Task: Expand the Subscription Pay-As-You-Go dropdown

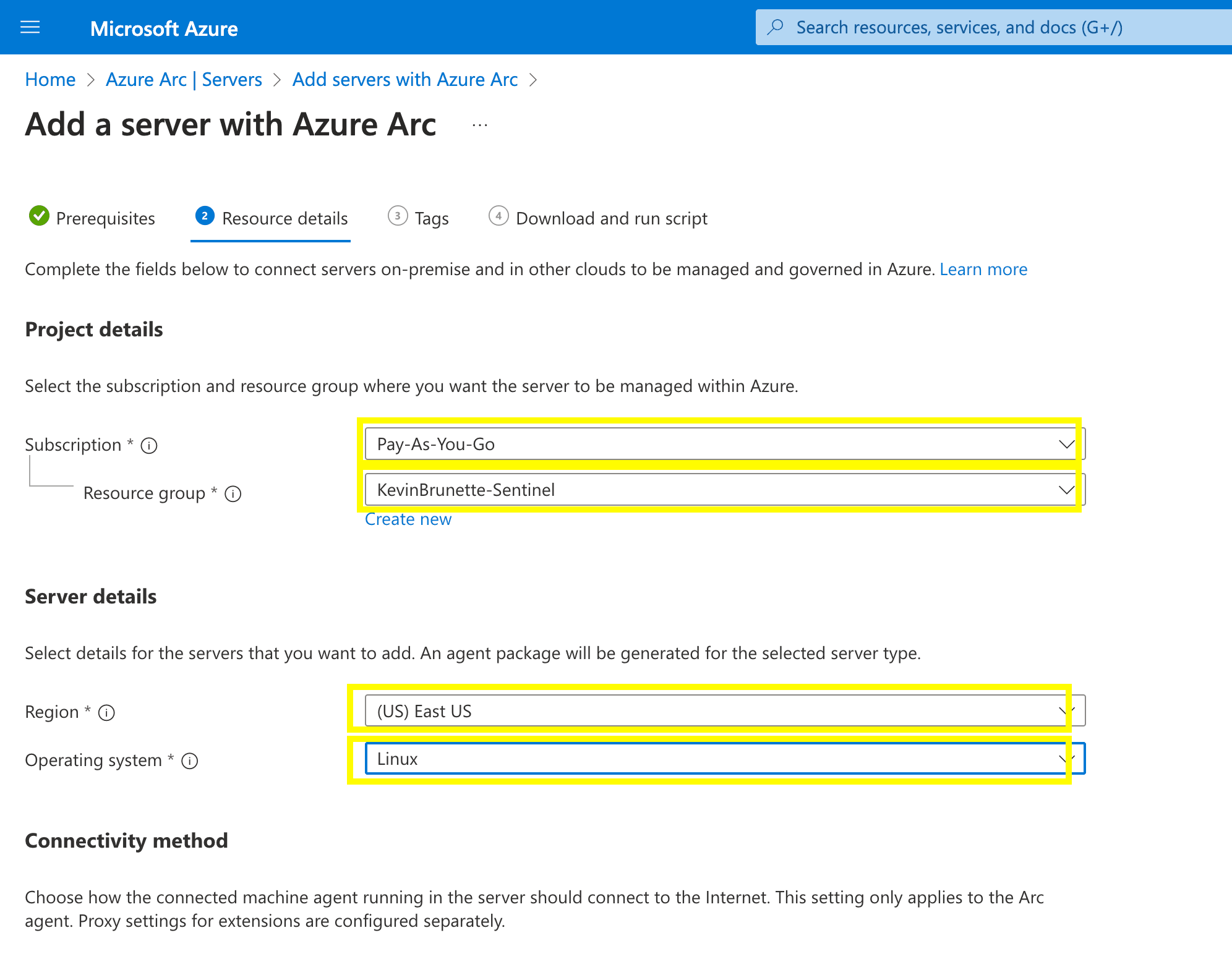Action: pyautogui.click(x=724, y=444)
